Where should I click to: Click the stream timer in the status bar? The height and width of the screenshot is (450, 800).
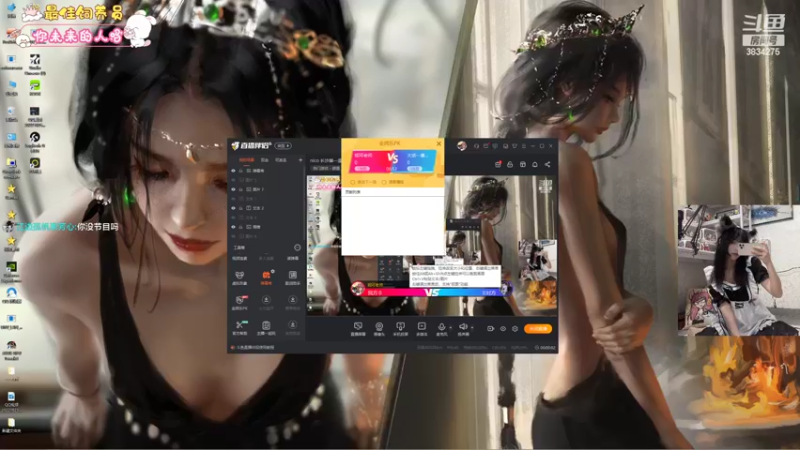pyautogui.click(x=546, y=347)
